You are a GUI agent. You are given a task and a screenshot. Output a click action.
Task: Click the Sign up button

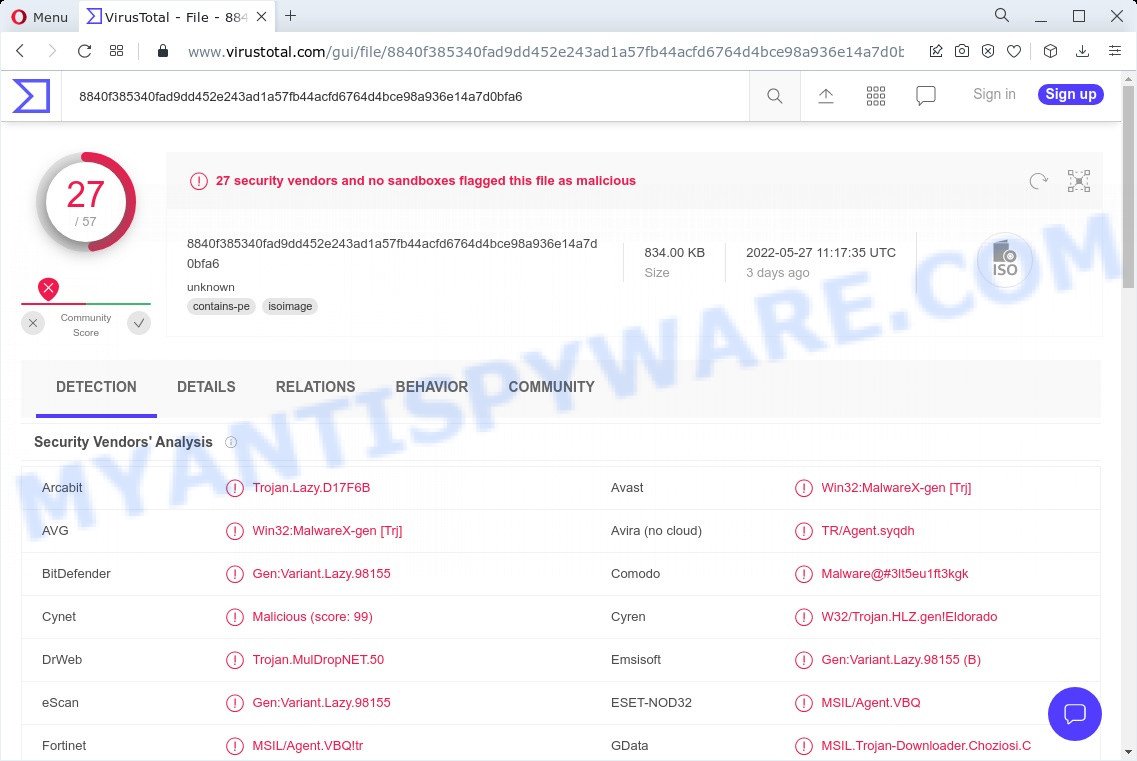point(1070,94)
